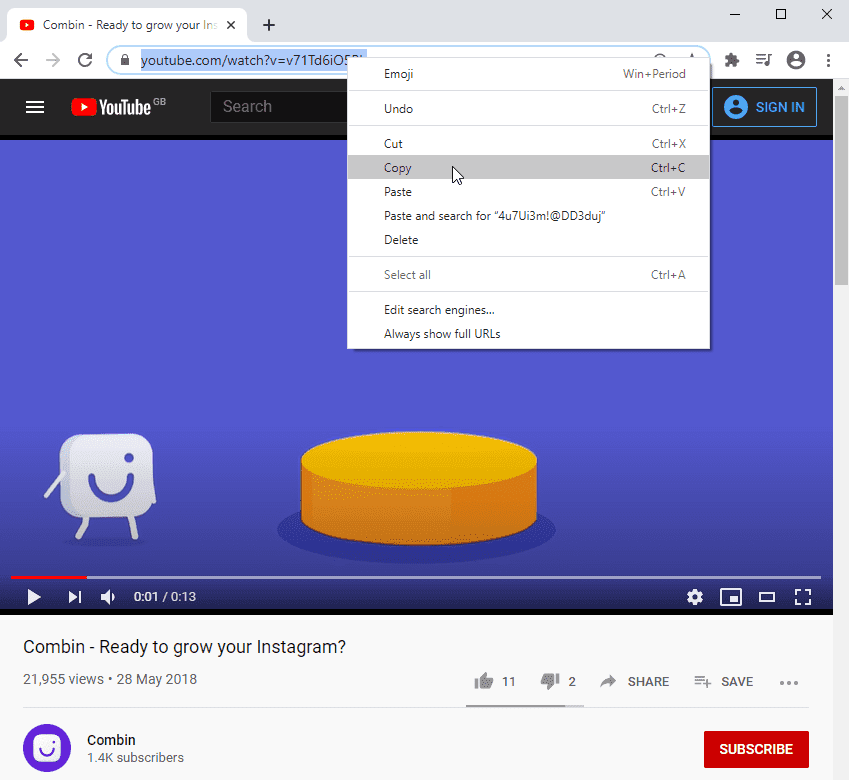This screenshot has height=780, width=849.
Task: Open the YouTube hamburger guide menu
Action: (35, 107)
